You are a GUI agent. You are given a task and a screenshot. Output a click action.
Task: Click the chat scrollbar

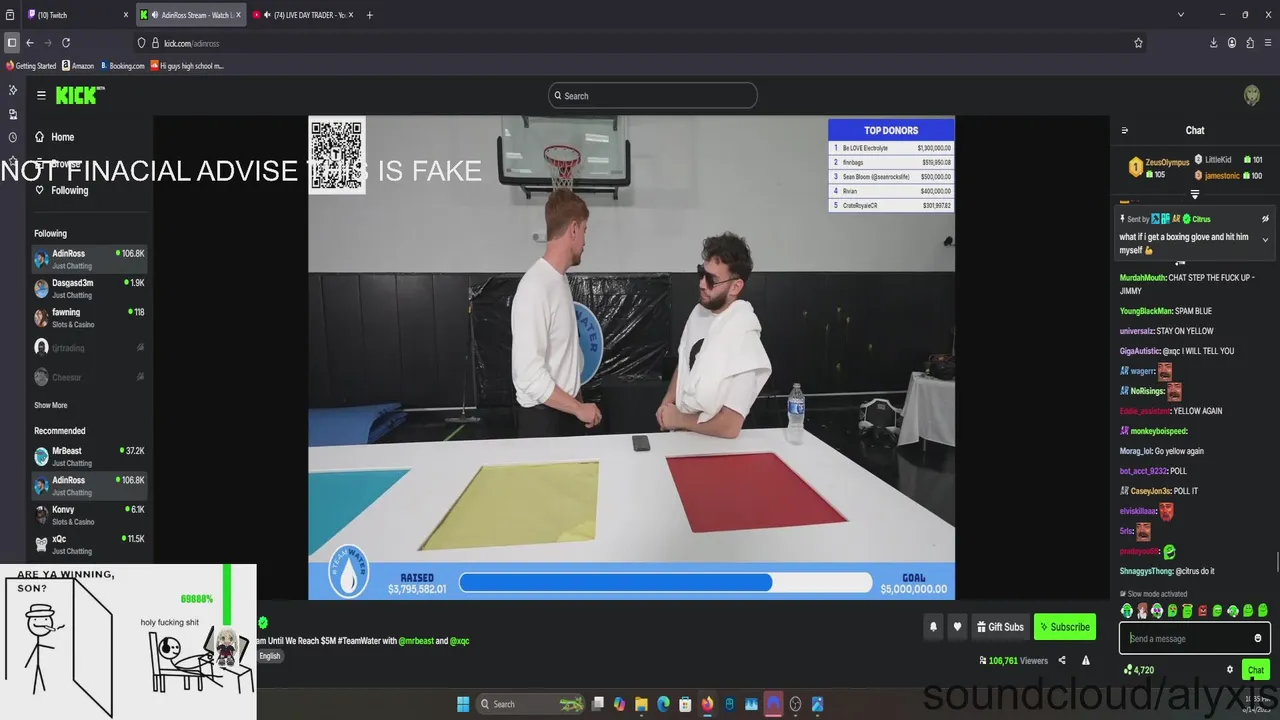click(1277, 563)
